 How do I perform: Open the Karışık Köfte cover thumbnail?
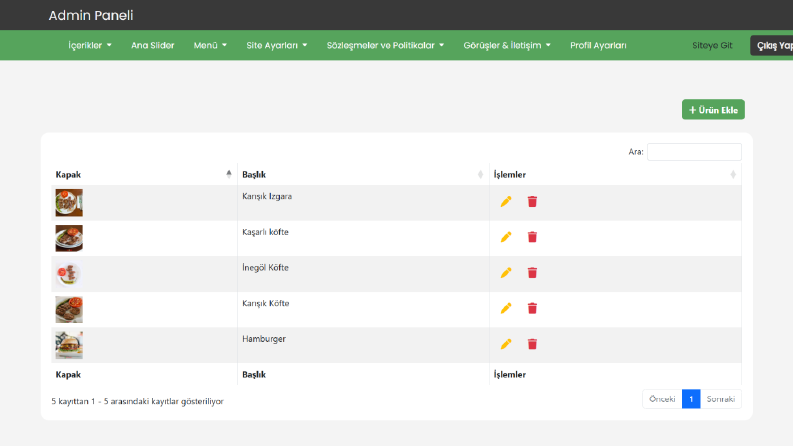[x=69, y=309]
